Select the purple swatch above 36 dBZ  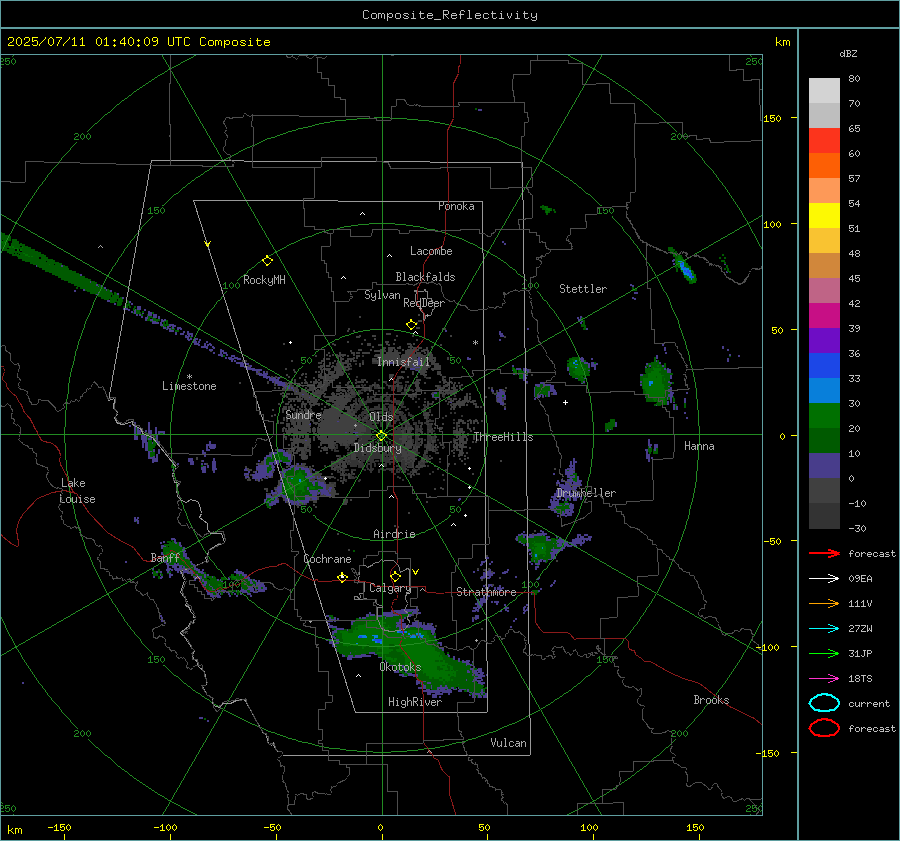click(824, 340)
